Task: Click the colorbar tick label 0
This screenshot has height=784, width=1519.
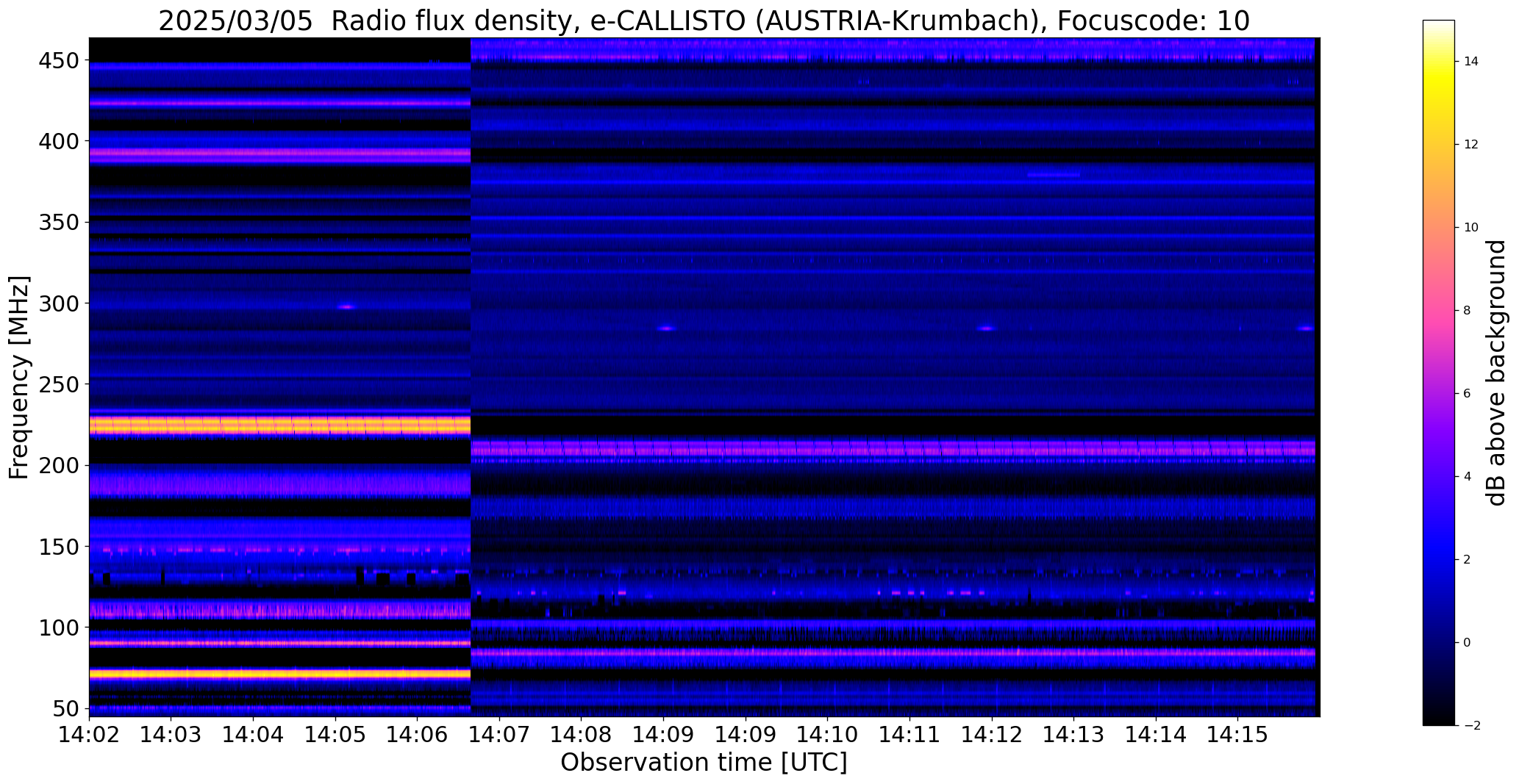Action: pos(1468,643)
